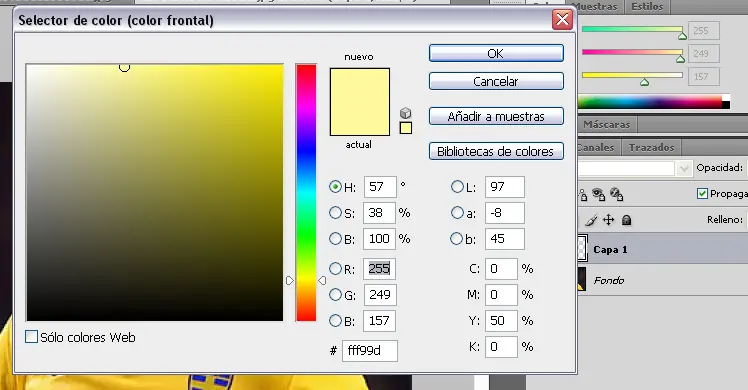Viewport: 748px width, 390px height.
Task: Click the G value field showing 249
Action: tap(380, 295)
